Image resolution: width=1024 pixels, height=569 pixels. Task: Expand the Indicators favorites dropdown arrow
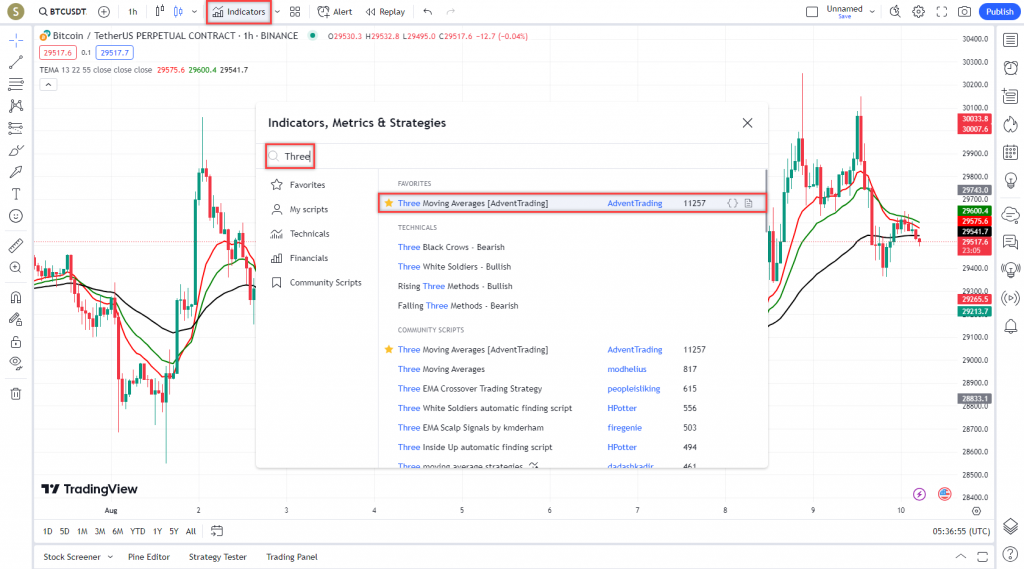pyautogui.click(x=278, y=12)
